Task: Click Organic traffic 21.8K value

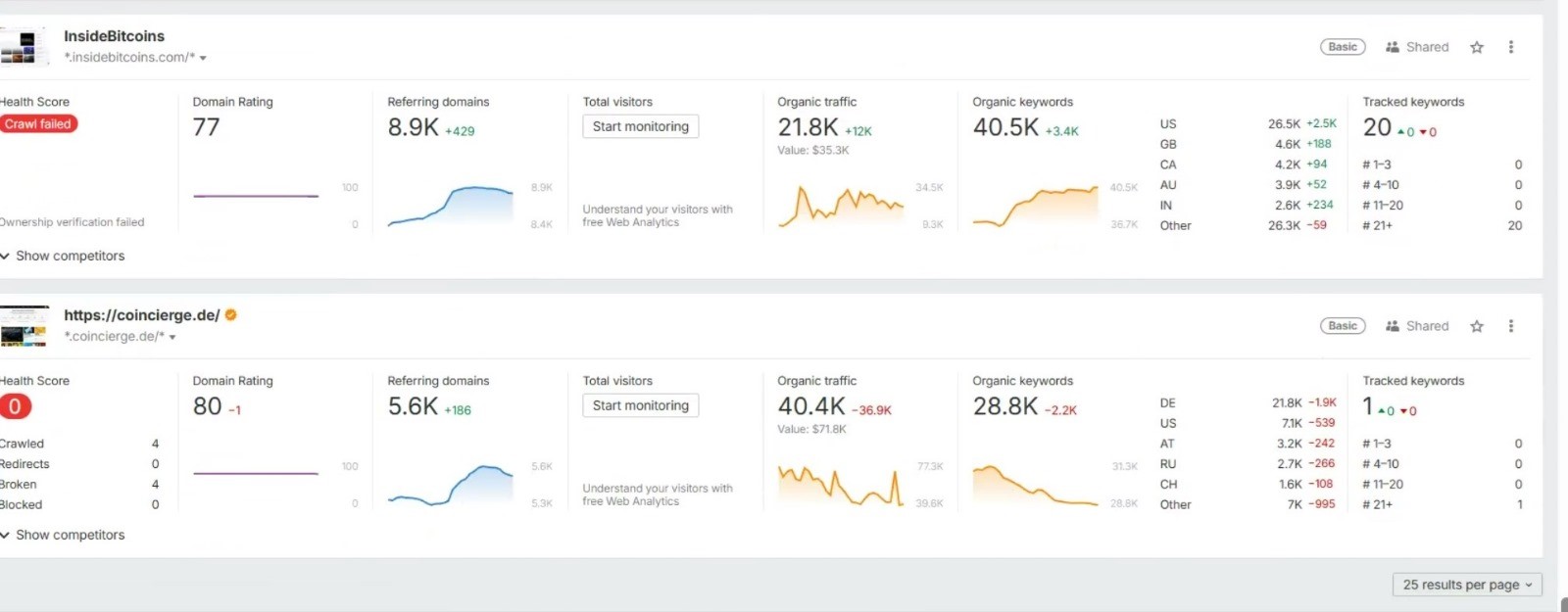Action: pyautogui.click(x=808, y=127)
